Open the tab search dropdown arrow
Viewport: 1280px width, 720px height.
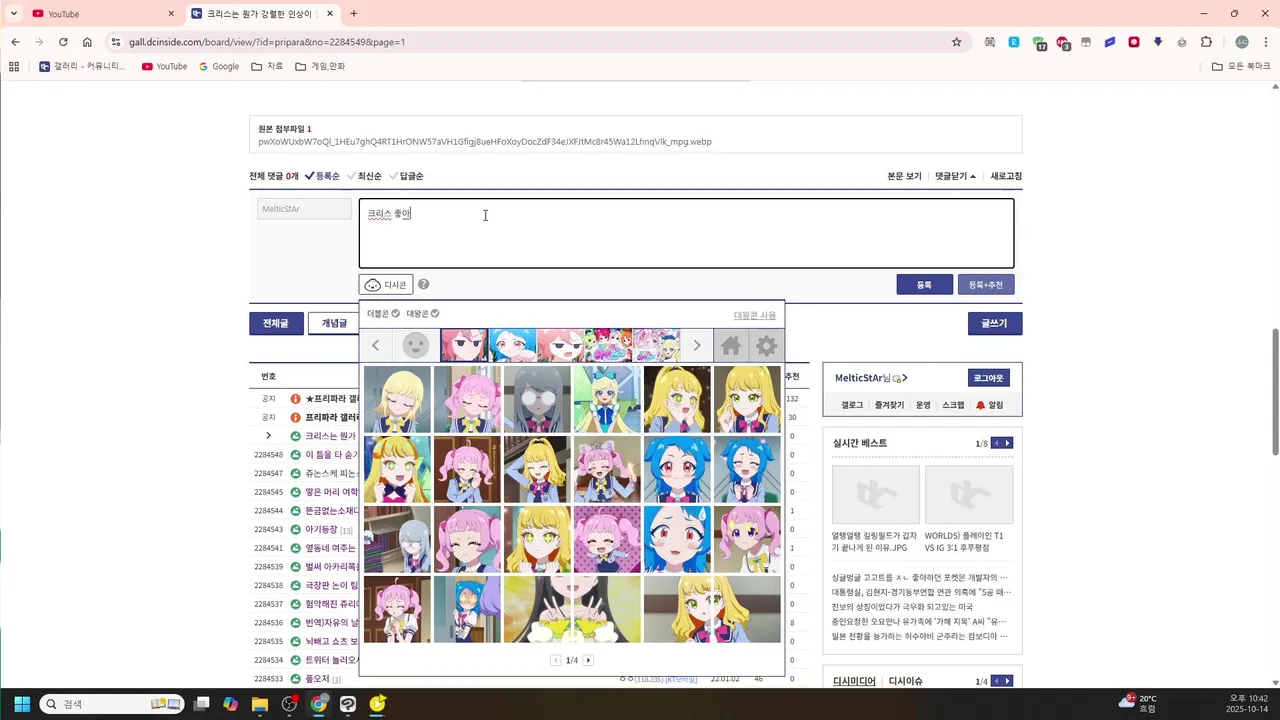coord(13,14)
